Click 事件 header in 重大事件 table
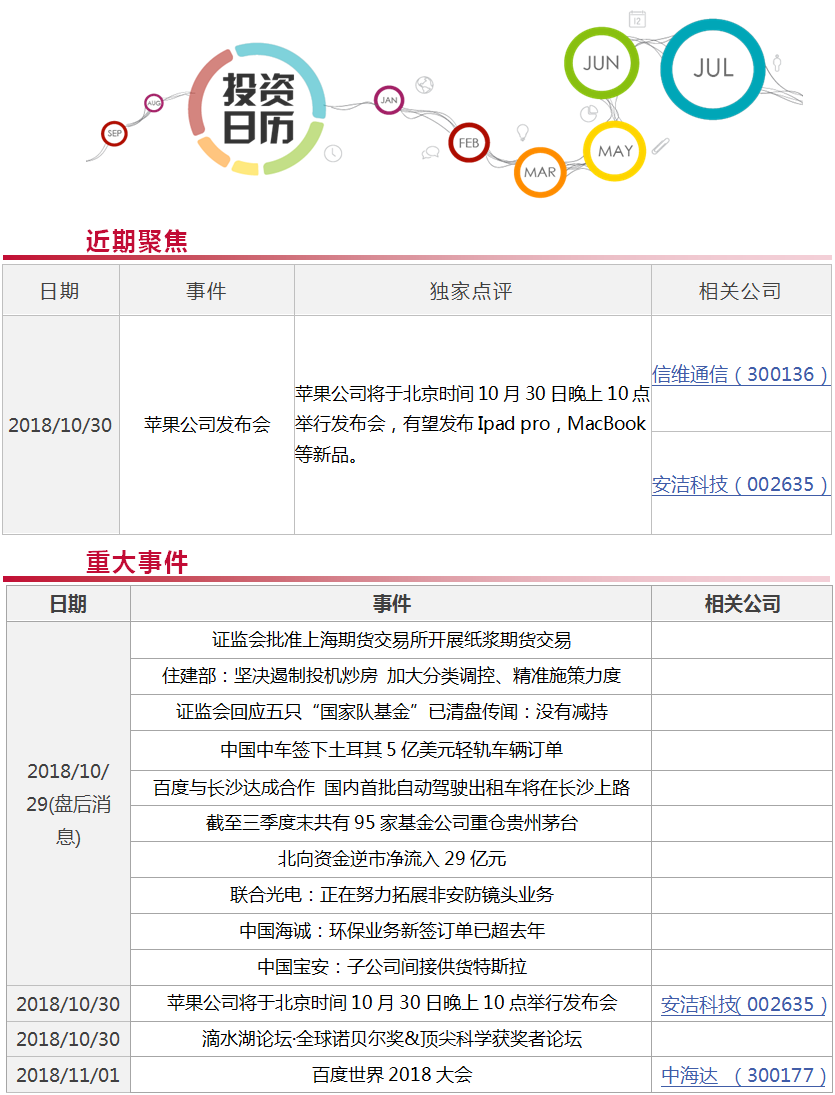 391,603
